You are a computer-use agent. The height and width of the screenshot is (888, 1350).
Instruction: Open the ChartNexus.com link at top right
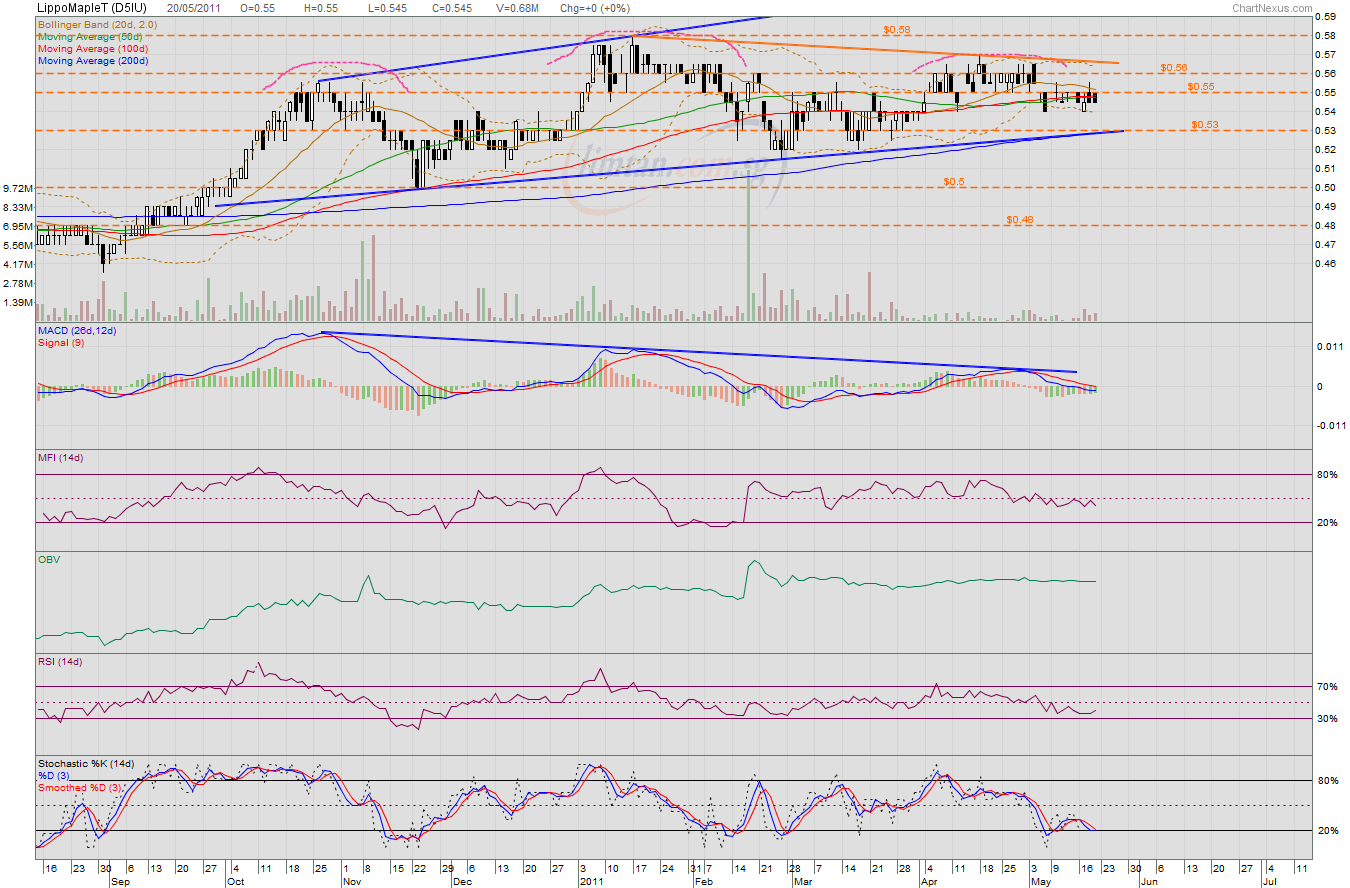click(1272, 7)
